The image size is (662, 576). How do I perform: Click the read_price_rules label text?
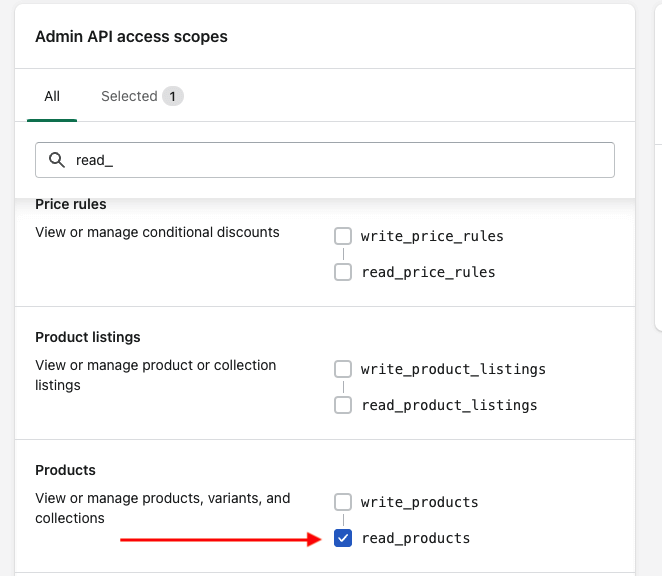click(x=428, y=272)
